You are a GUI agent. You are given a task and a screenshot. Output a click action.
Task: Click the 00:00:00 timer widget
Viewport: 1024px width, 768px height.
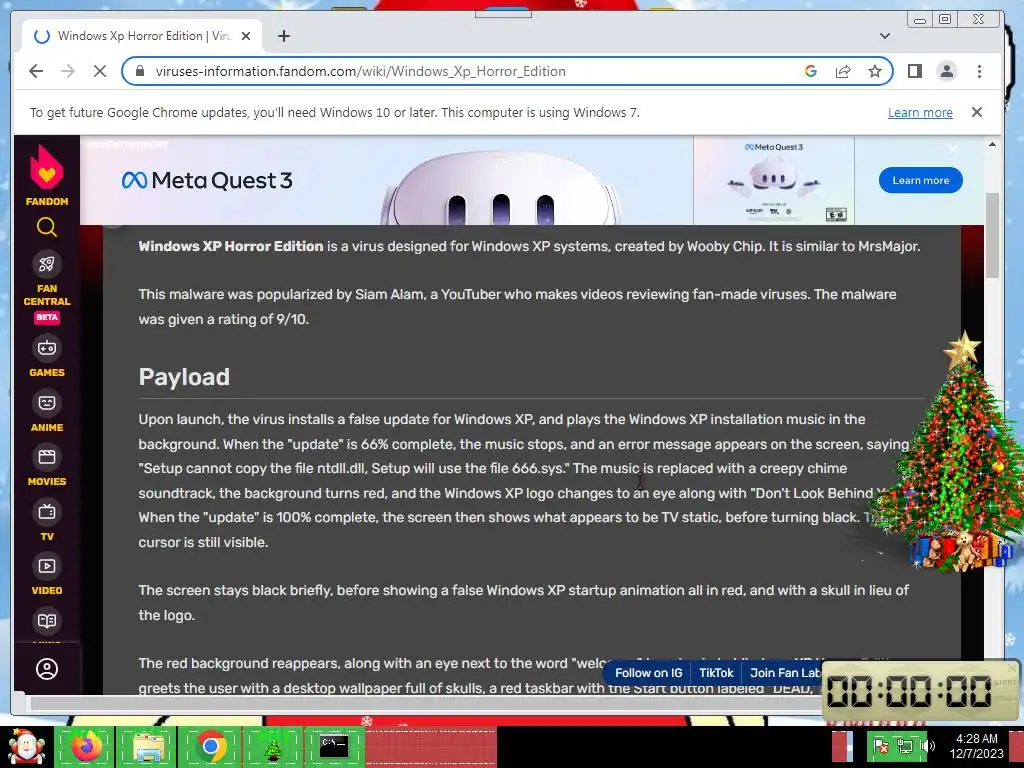click(920, 691)
